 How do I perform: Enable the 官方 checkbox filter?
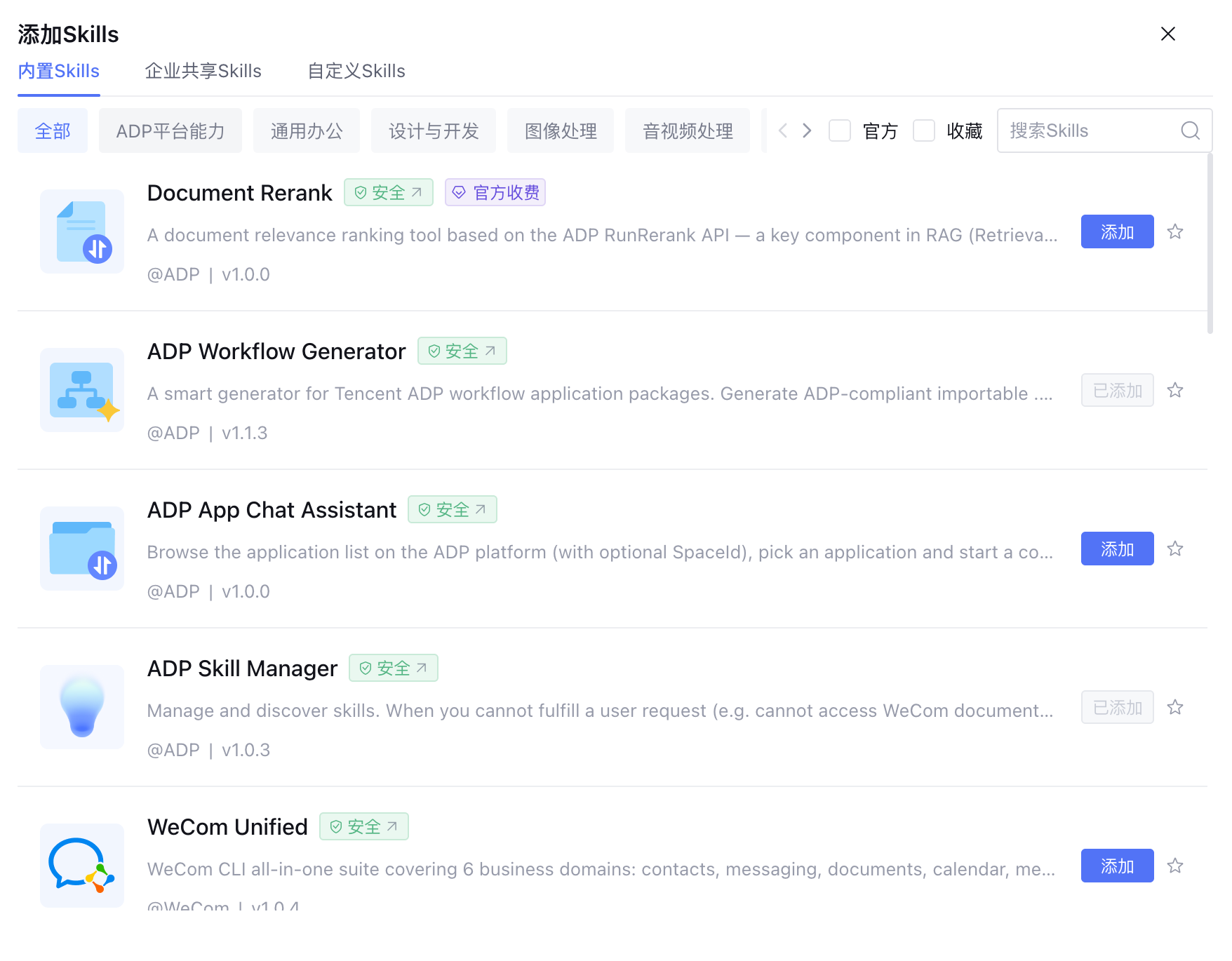840,130
